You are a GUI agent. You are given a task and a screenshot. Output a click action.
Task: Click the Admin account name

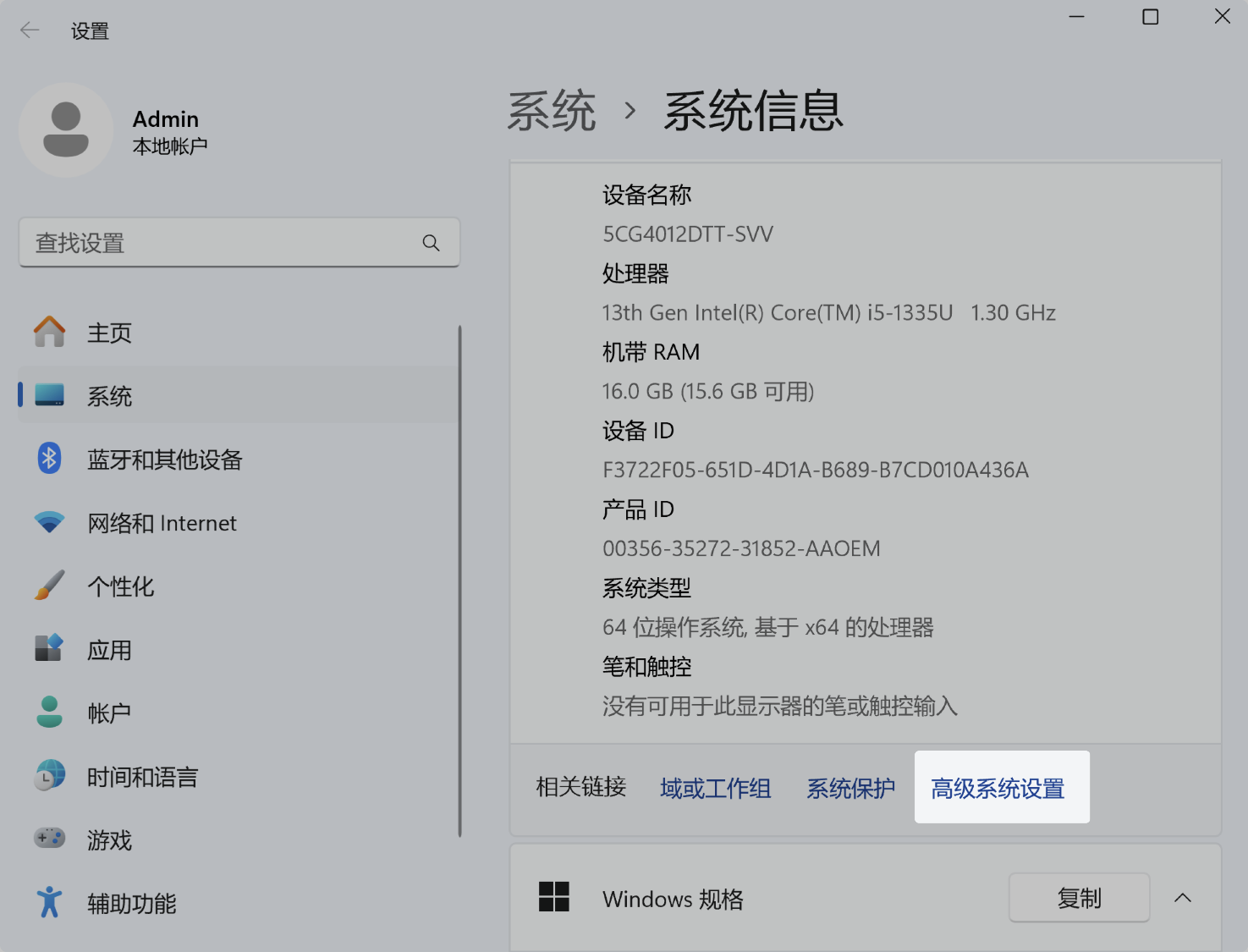(x=166, y=118)
